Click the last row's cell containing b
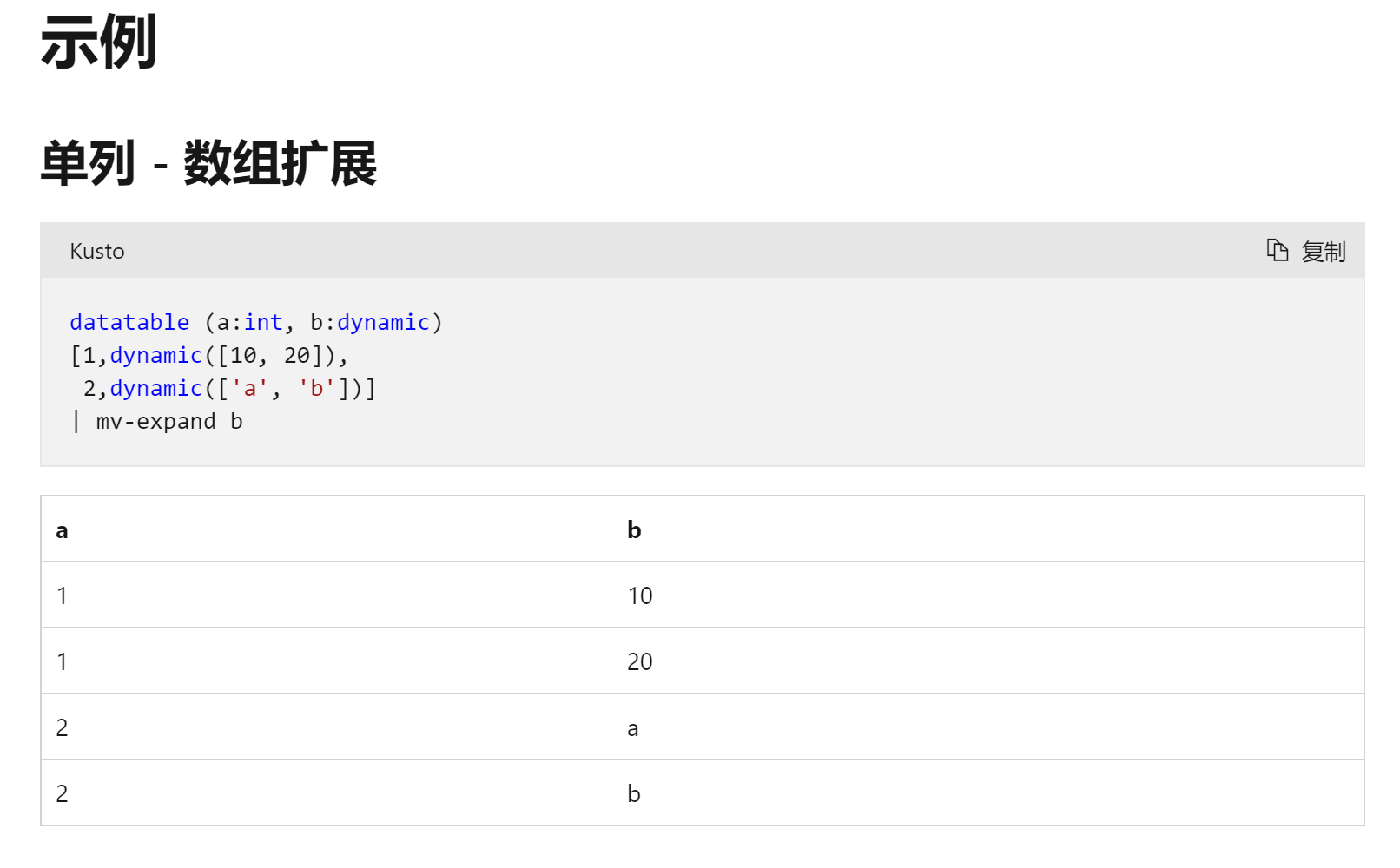The width and height of the screenshot is (1400, 868). tap(634, 794)
